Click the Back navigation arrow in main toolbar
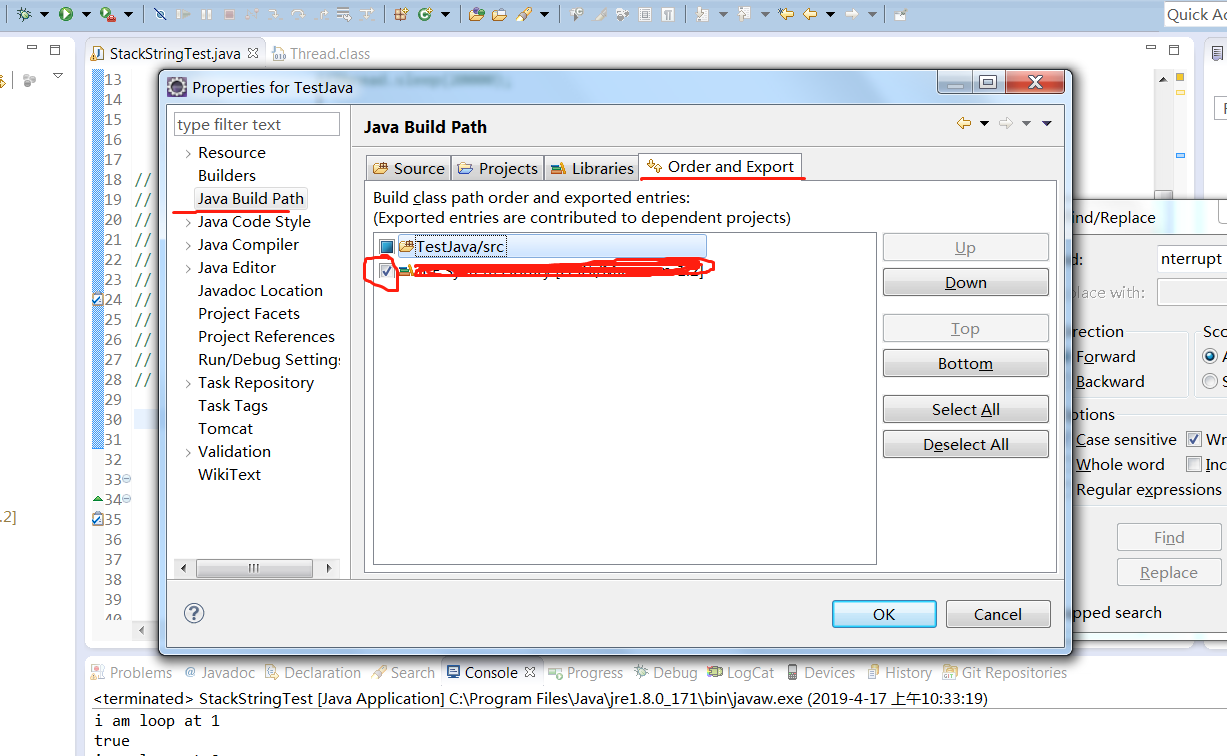This screenshot has height=756, width=1227. 810,14
